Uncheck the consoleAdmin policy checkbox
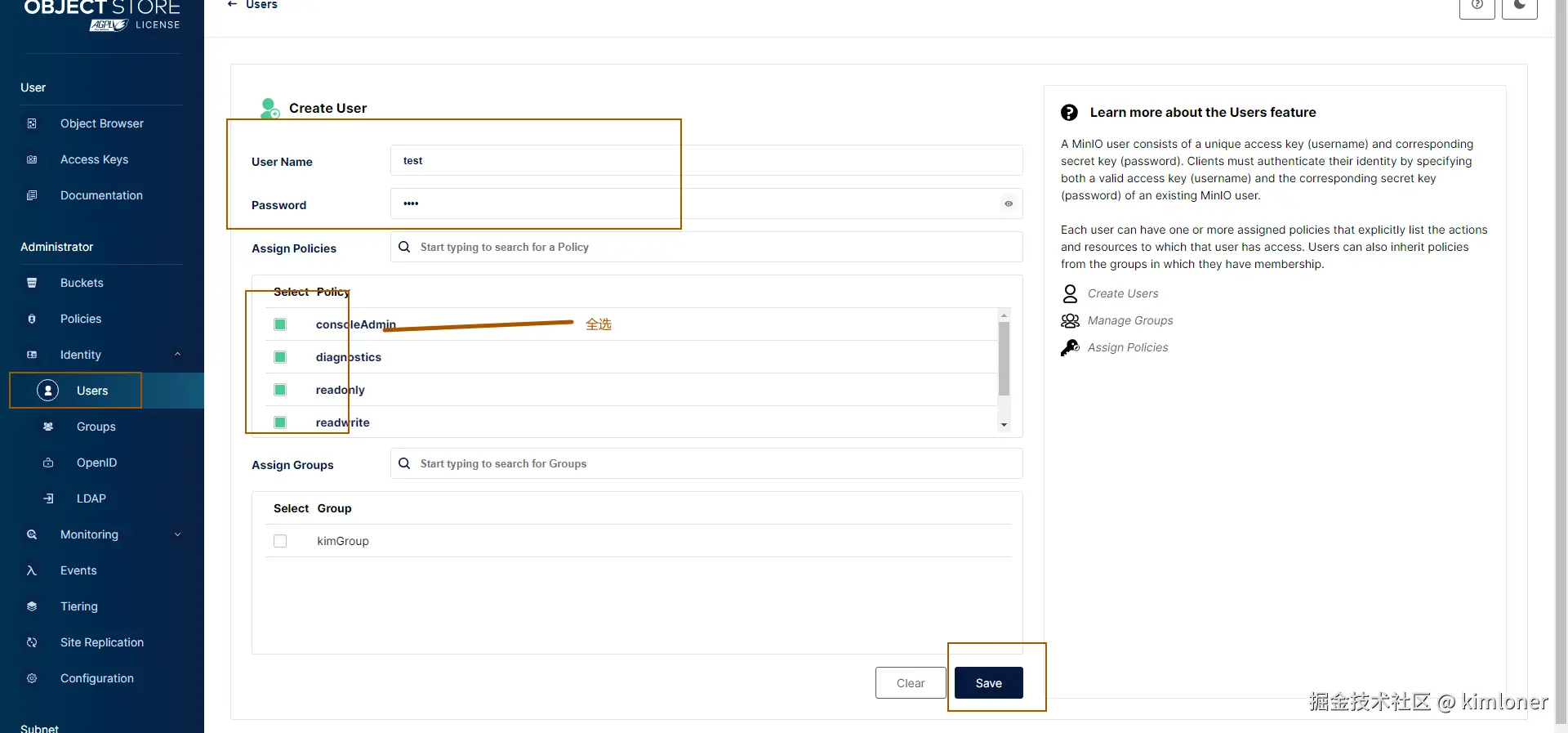This screenshot has width=1568, height=733. pyautogui.click(x=280, y=324)
